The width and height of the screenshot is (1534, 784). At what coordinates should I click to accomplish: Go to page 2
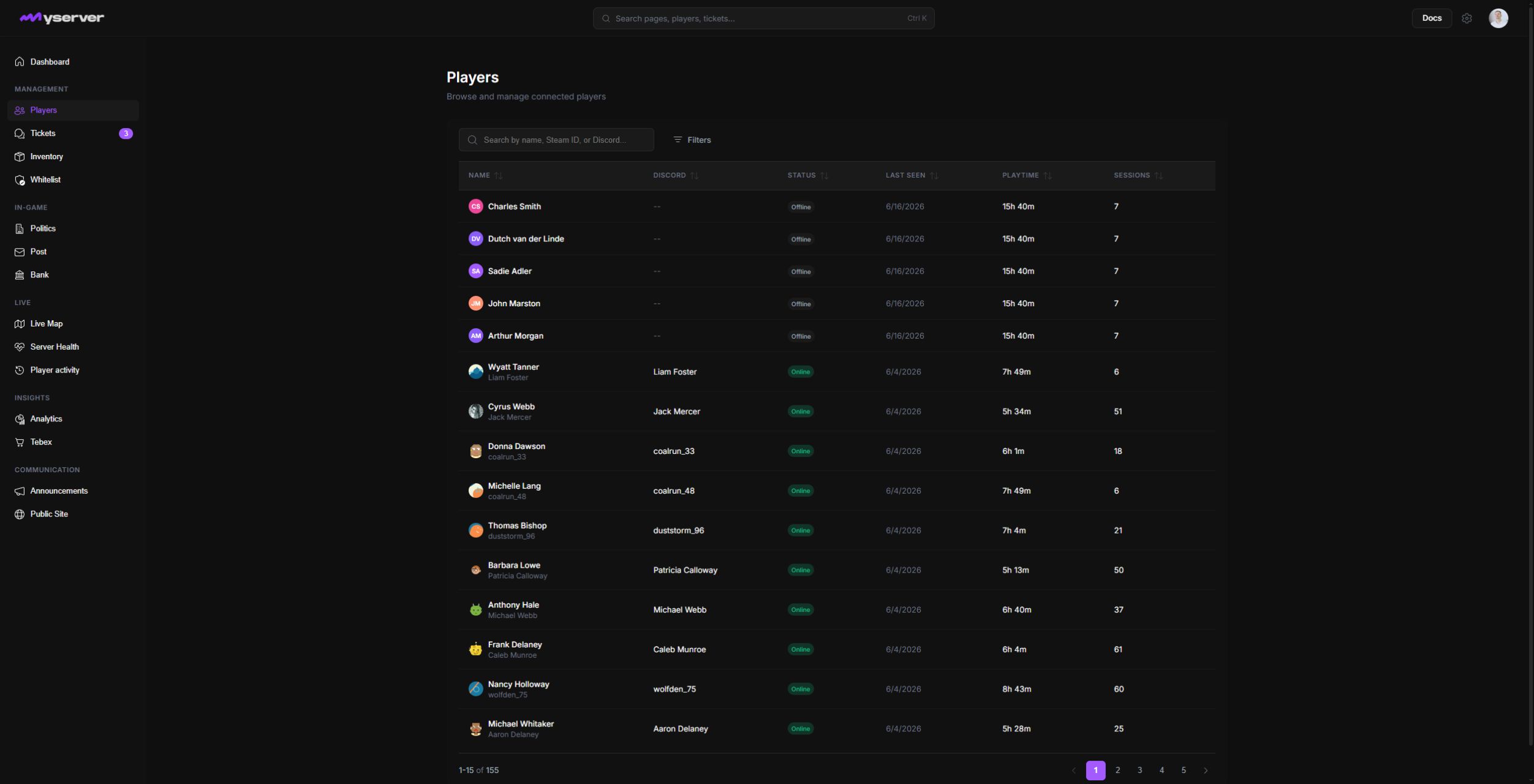click(1118, 771)
